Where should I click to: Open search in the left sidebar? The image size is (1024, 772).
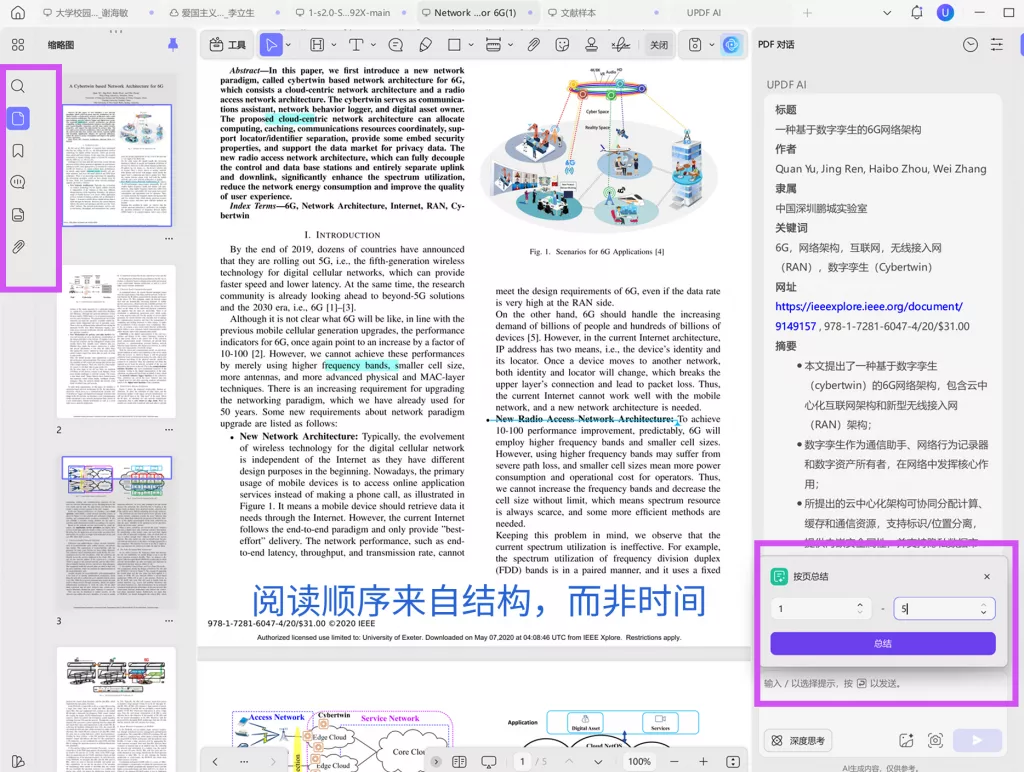click(18, 86)
